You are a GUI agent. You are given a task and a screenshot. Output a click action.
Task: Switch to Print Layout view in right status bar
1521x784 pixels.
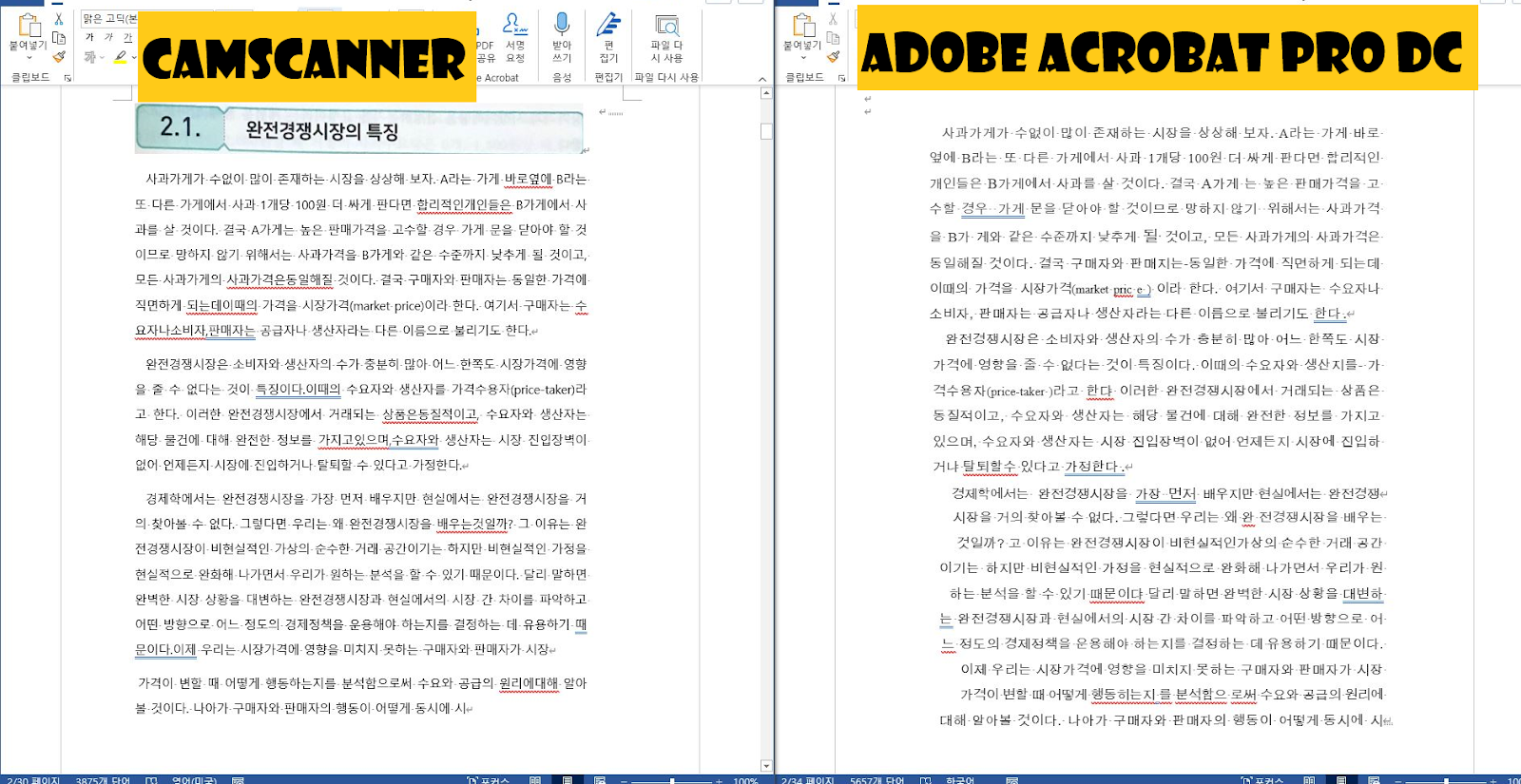tap(1342, 780)
